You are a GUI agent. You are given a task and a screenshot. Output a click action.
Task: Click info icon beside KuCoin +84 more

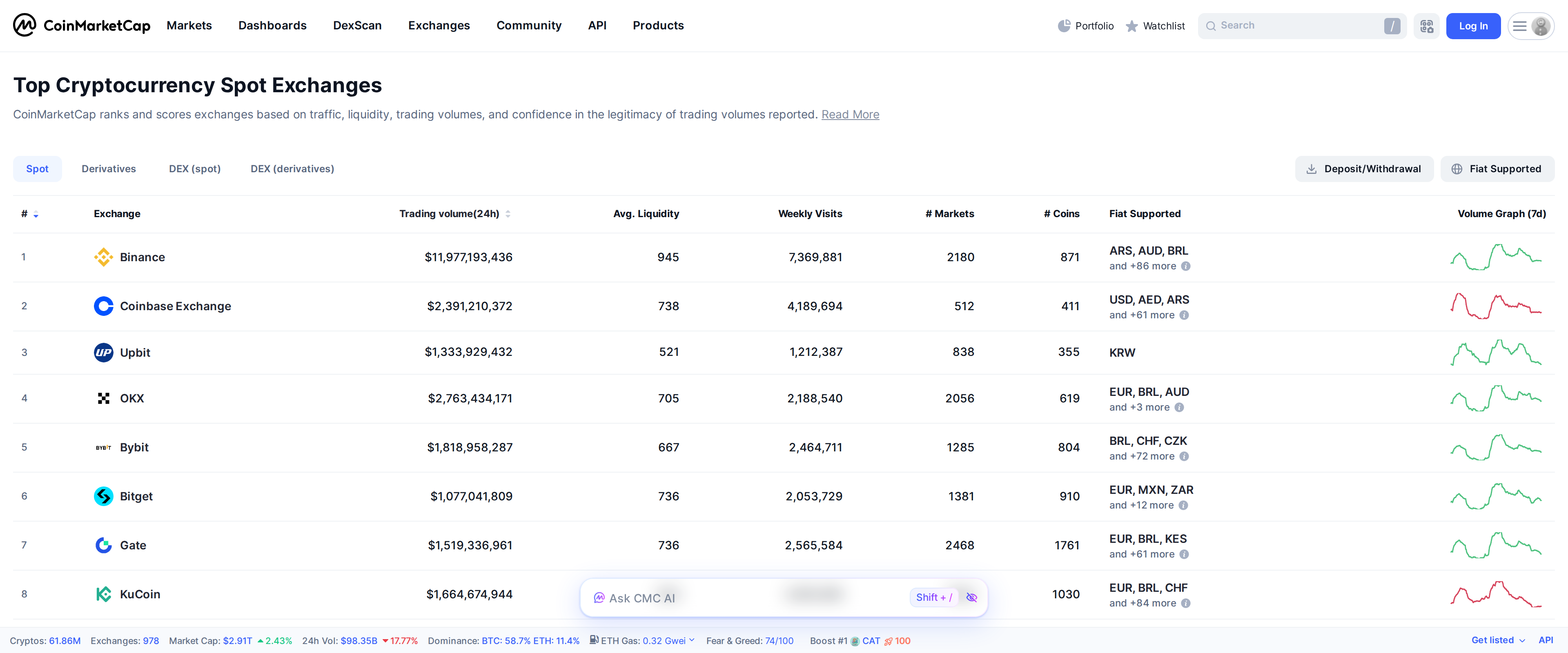pyautogui.click(x=1186, y=603)
